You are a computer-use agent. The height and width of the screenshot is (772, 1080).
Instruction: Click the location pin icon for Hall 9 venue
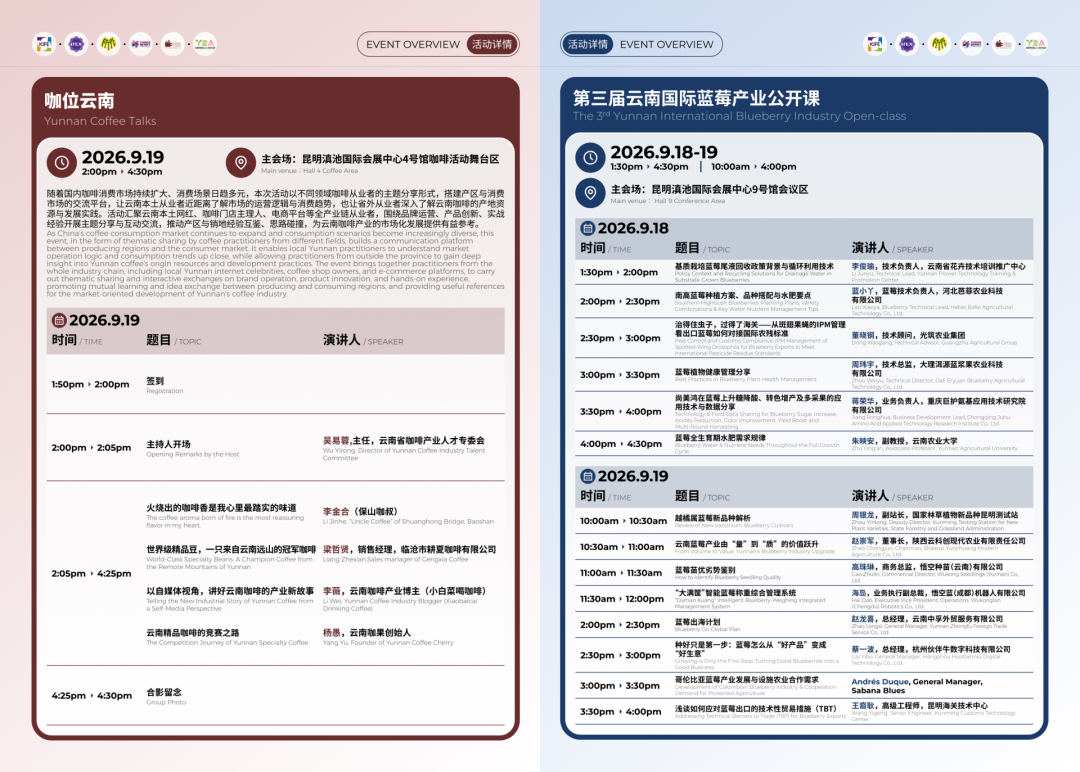tap(590, 193)
